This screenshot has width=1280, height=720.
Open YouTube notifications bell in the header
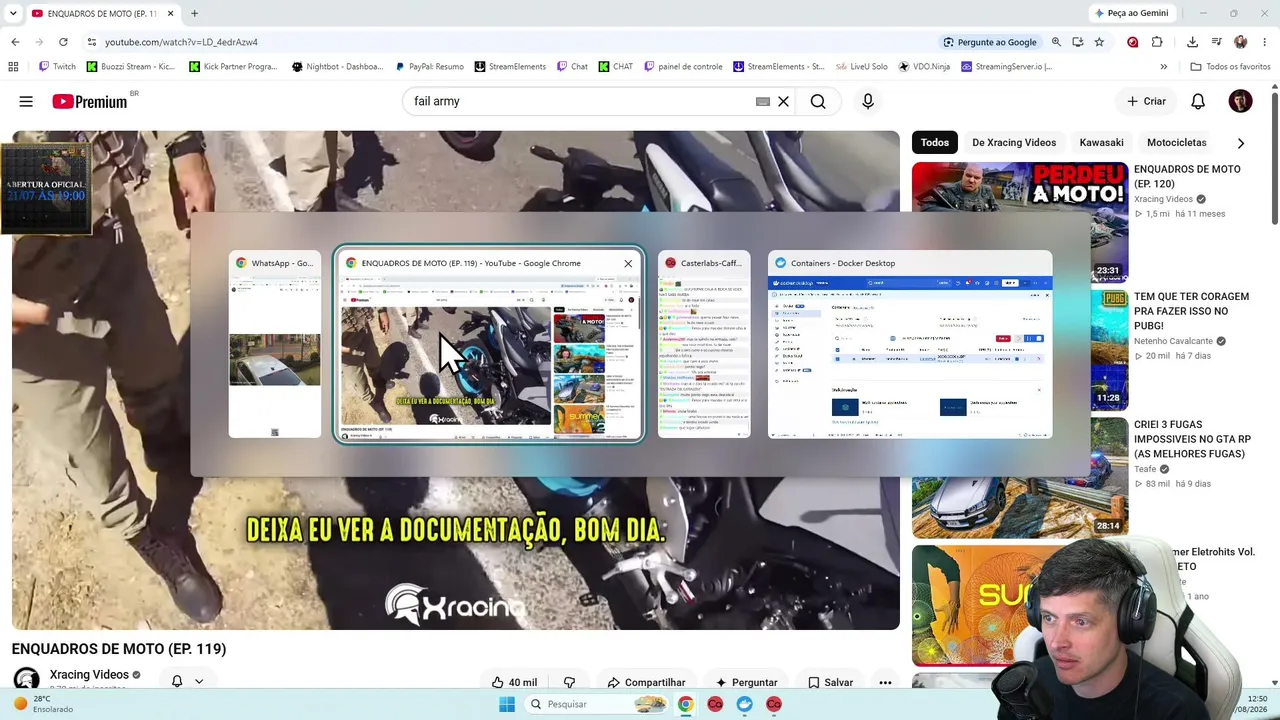coord(1198,101)
